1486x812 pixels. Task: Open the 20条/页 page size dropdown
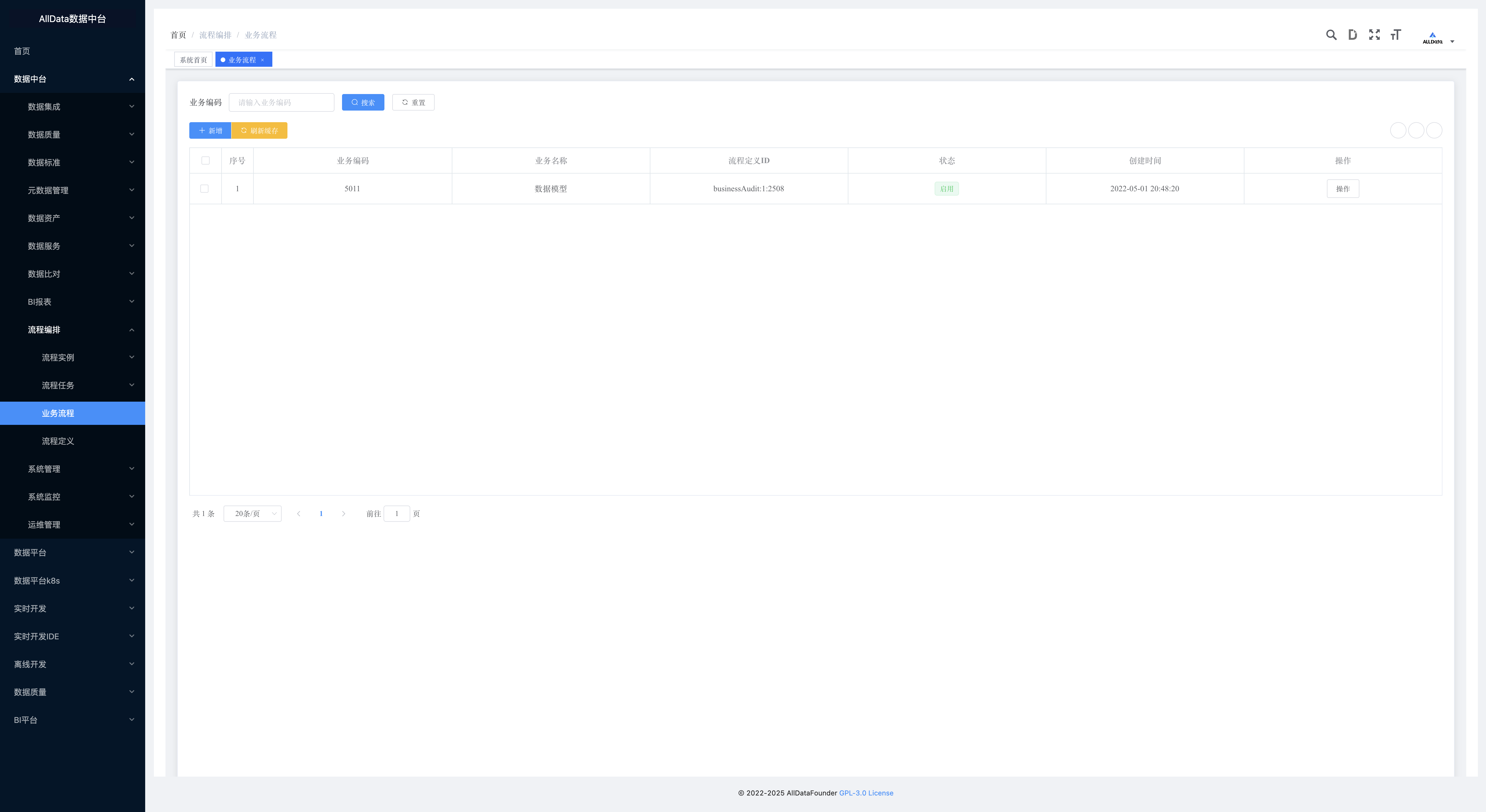click(x=252, y=513)
